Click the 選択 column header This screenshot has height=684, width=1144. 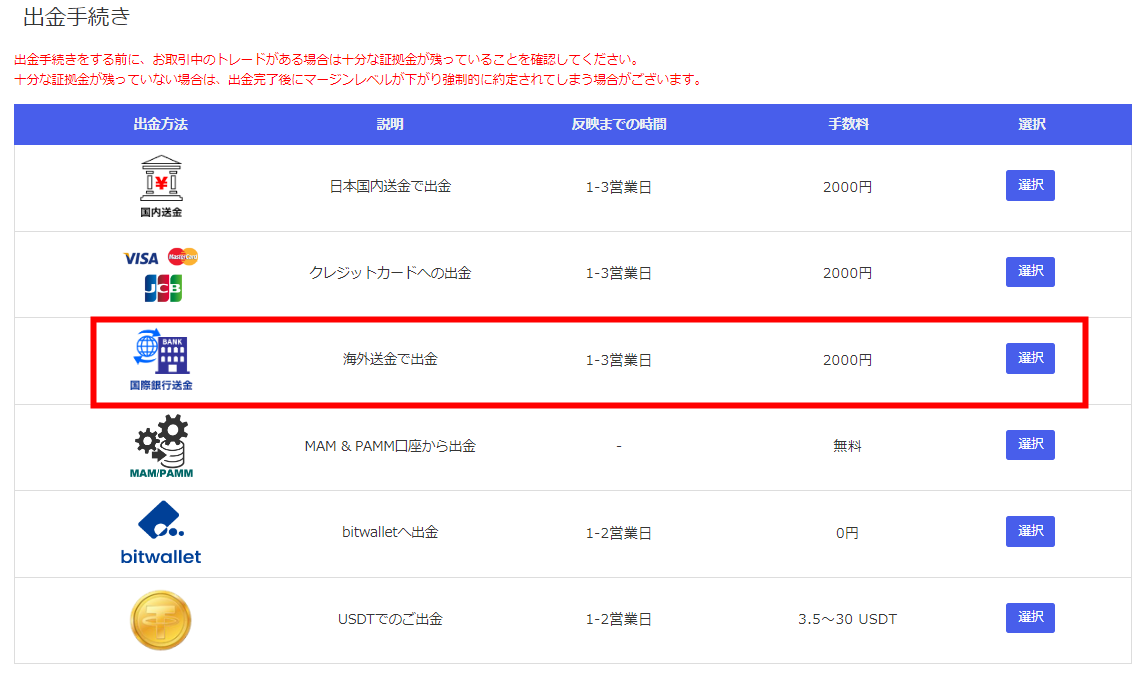click(x=1032, y=124)
